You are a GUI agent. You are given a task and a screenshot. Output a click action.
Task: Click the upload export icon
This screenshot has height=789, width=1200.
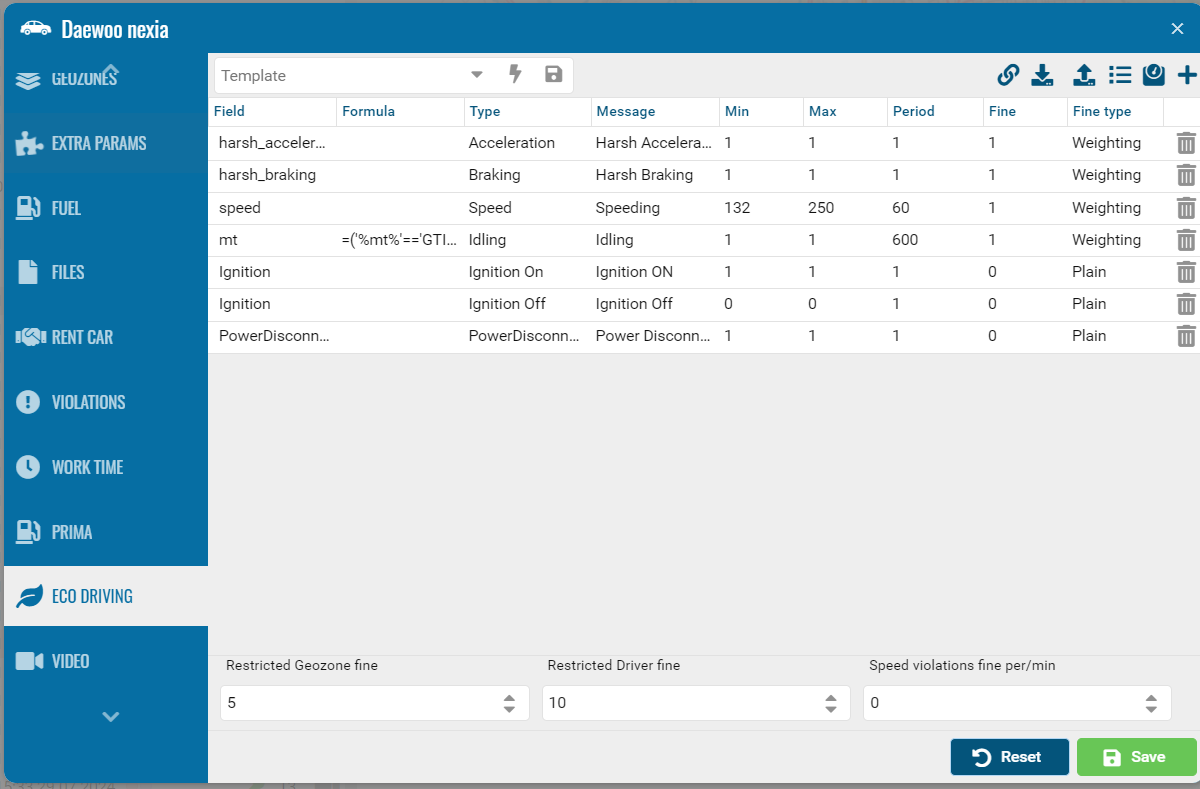click(x=1083, y=75)
